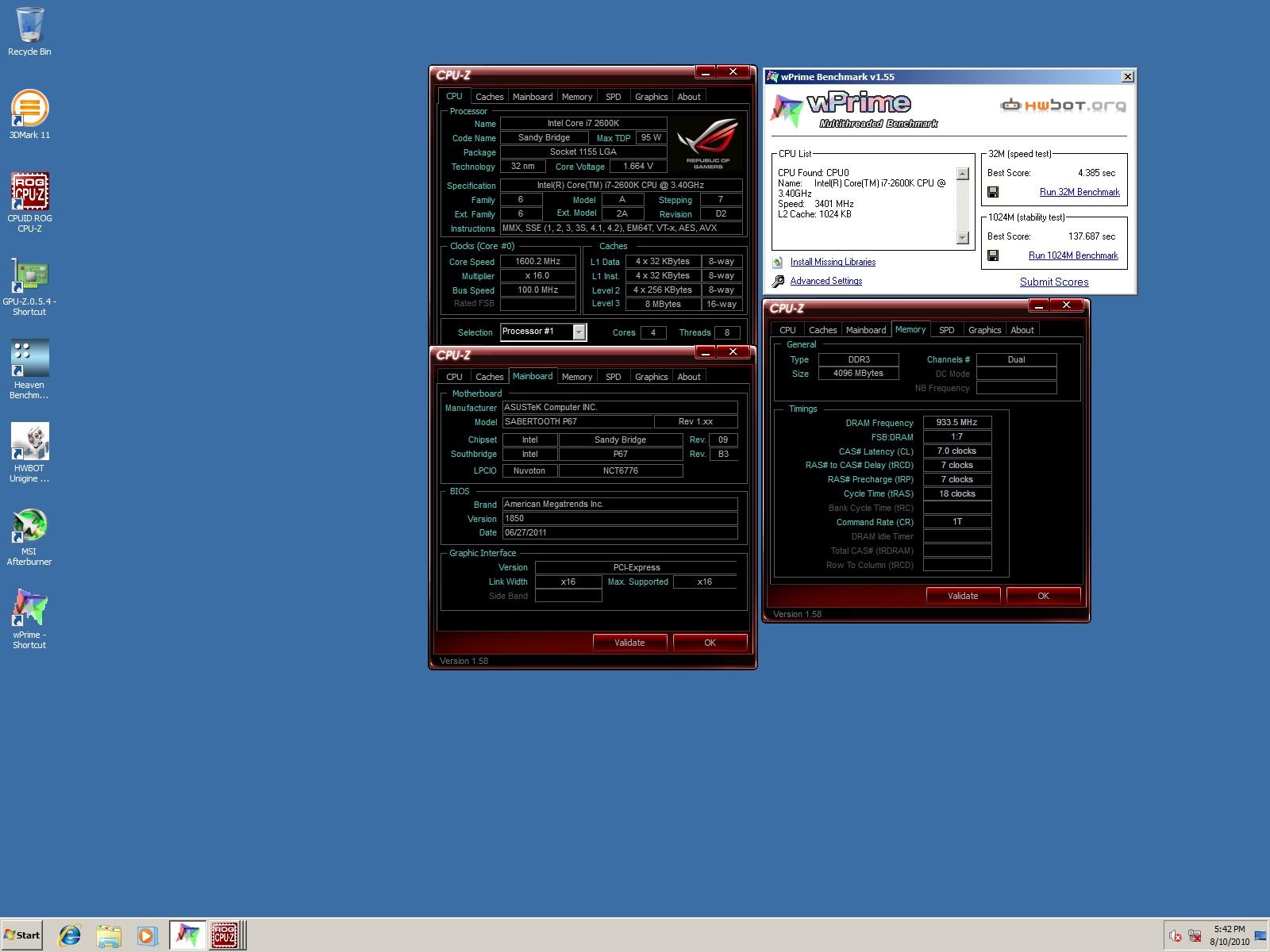Click the HWBOT.org logo in wPrime
This screenshot has height=952, width=1270.
point(1063,105)
